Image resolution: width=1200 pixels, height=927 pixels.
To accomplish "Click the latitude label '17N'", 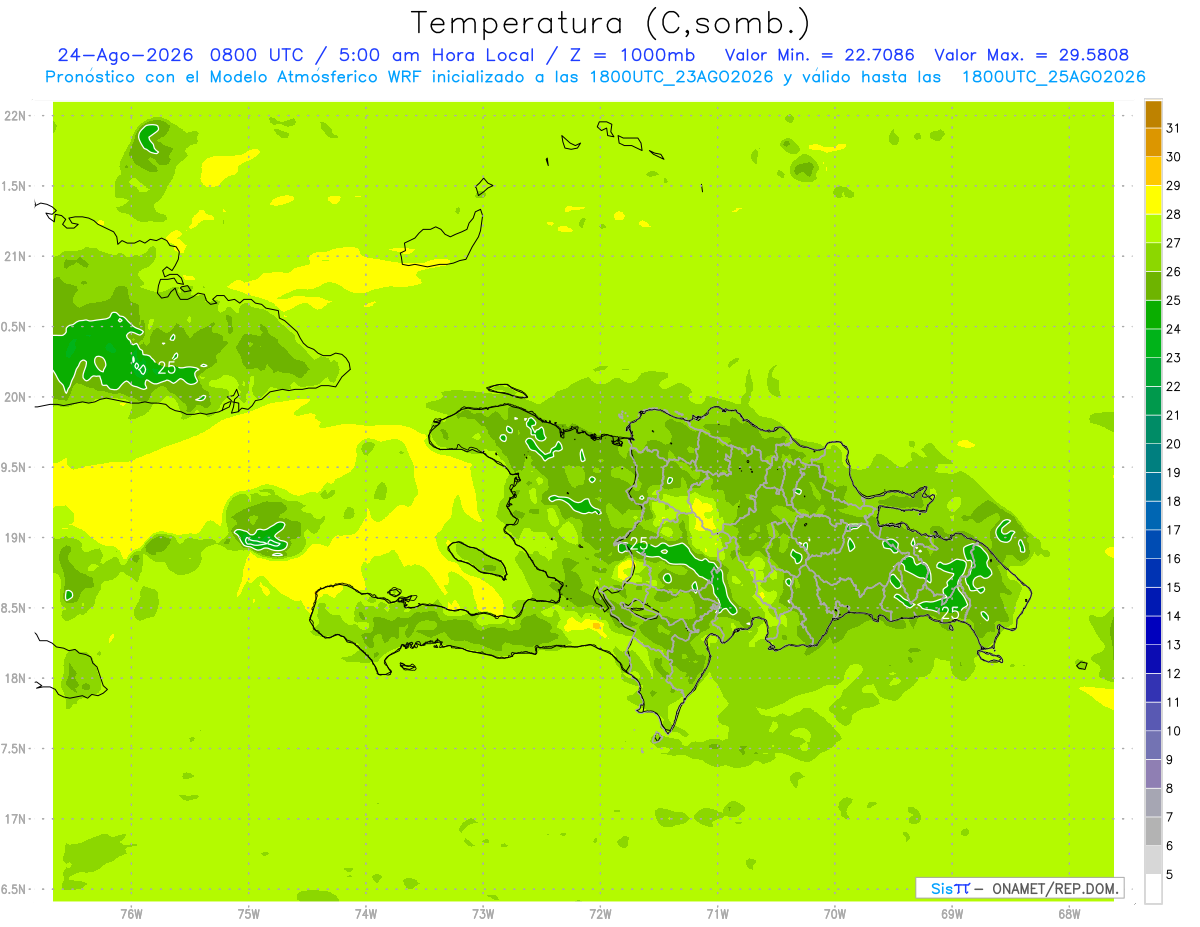I will coord(15,819).
